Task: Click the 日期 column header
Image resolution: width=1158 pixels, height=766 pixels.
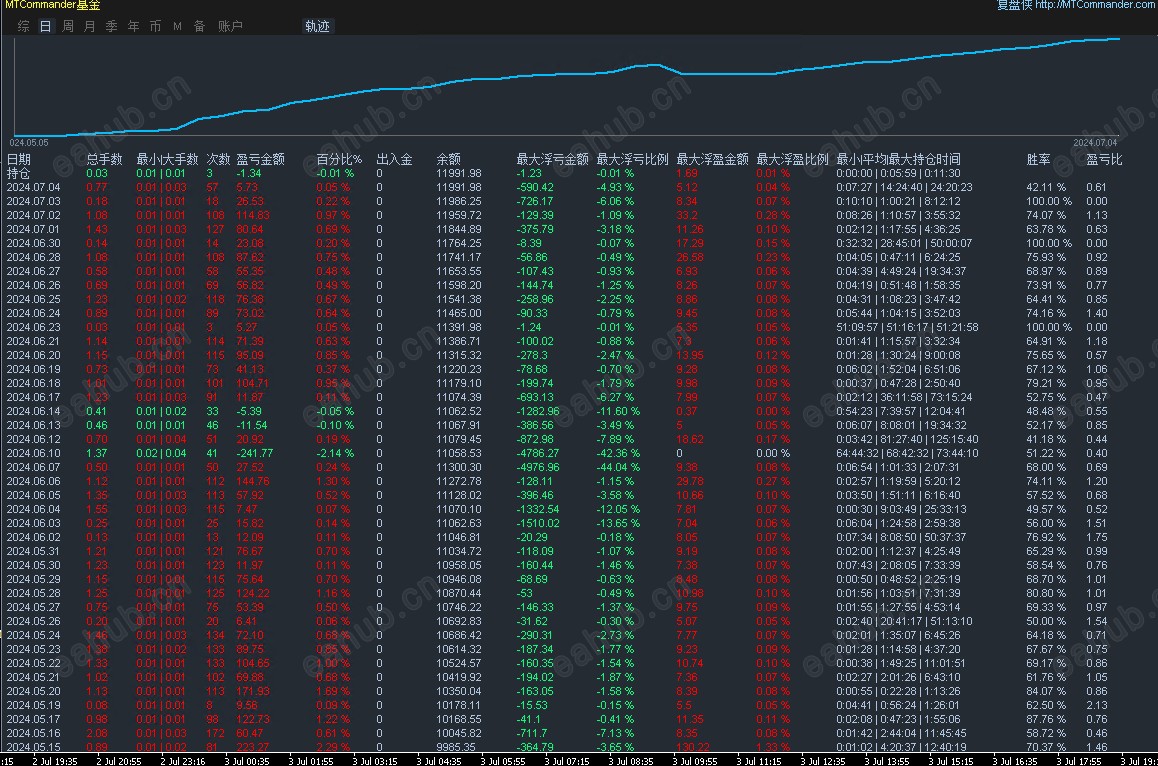Action: [x=19, y=160]
